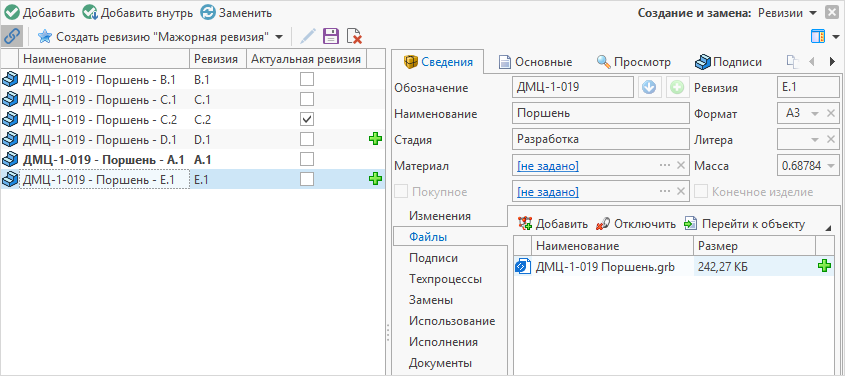Expand the Формат A3 dropdown
The image size is (845, 376).
coord(815,114)
